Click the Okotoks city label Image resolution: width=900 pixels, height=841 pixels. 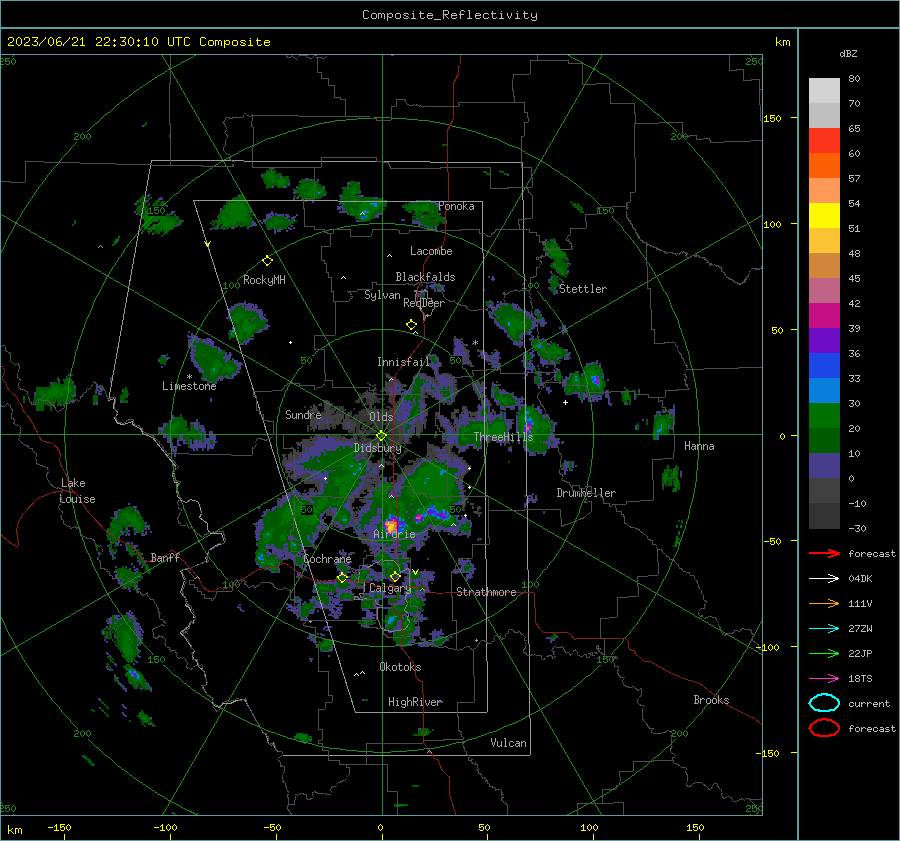point(400,667)
